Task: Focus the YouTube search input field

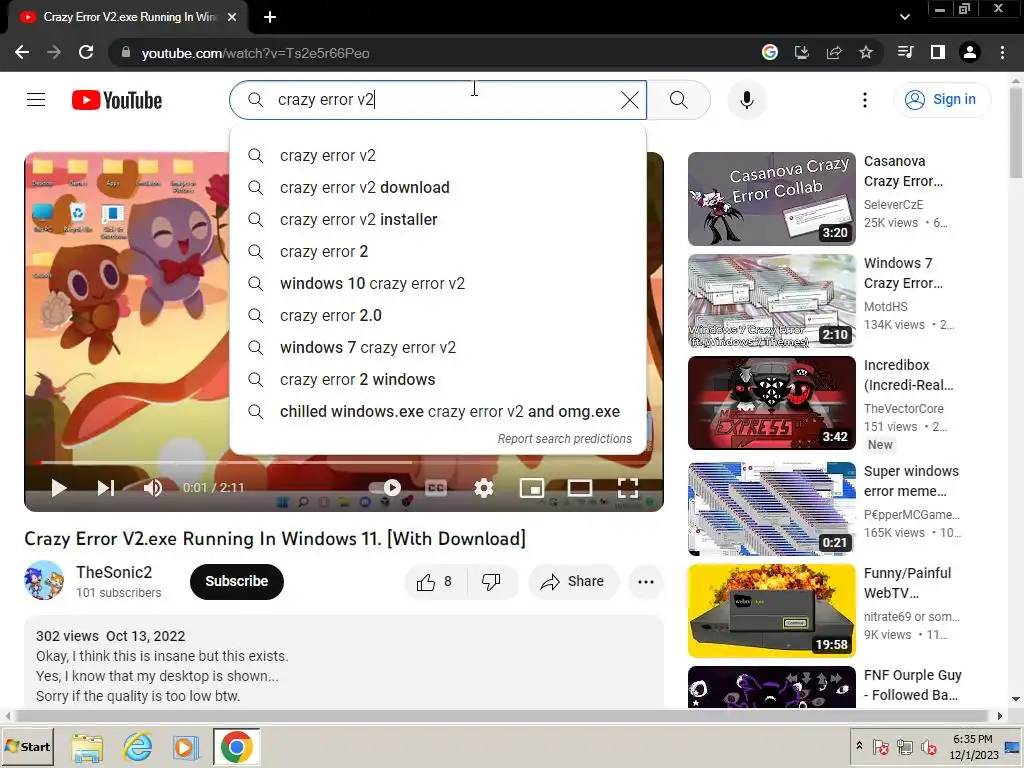Action: point(438,100)
